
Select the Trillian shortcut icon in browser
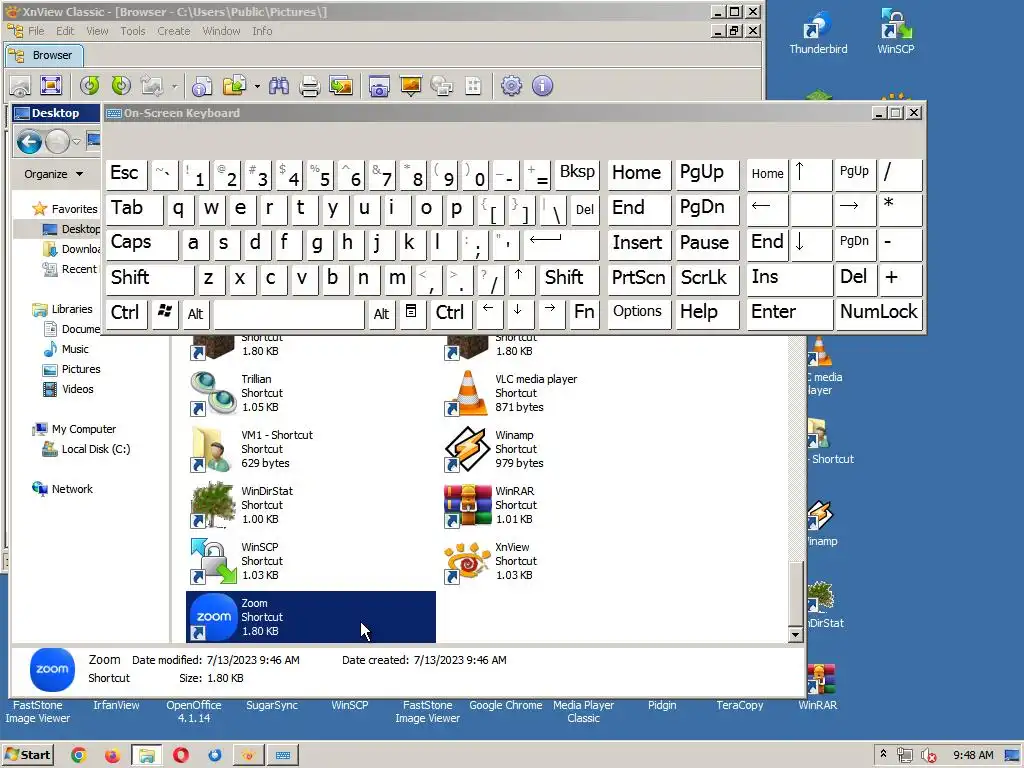click(213, 392)
